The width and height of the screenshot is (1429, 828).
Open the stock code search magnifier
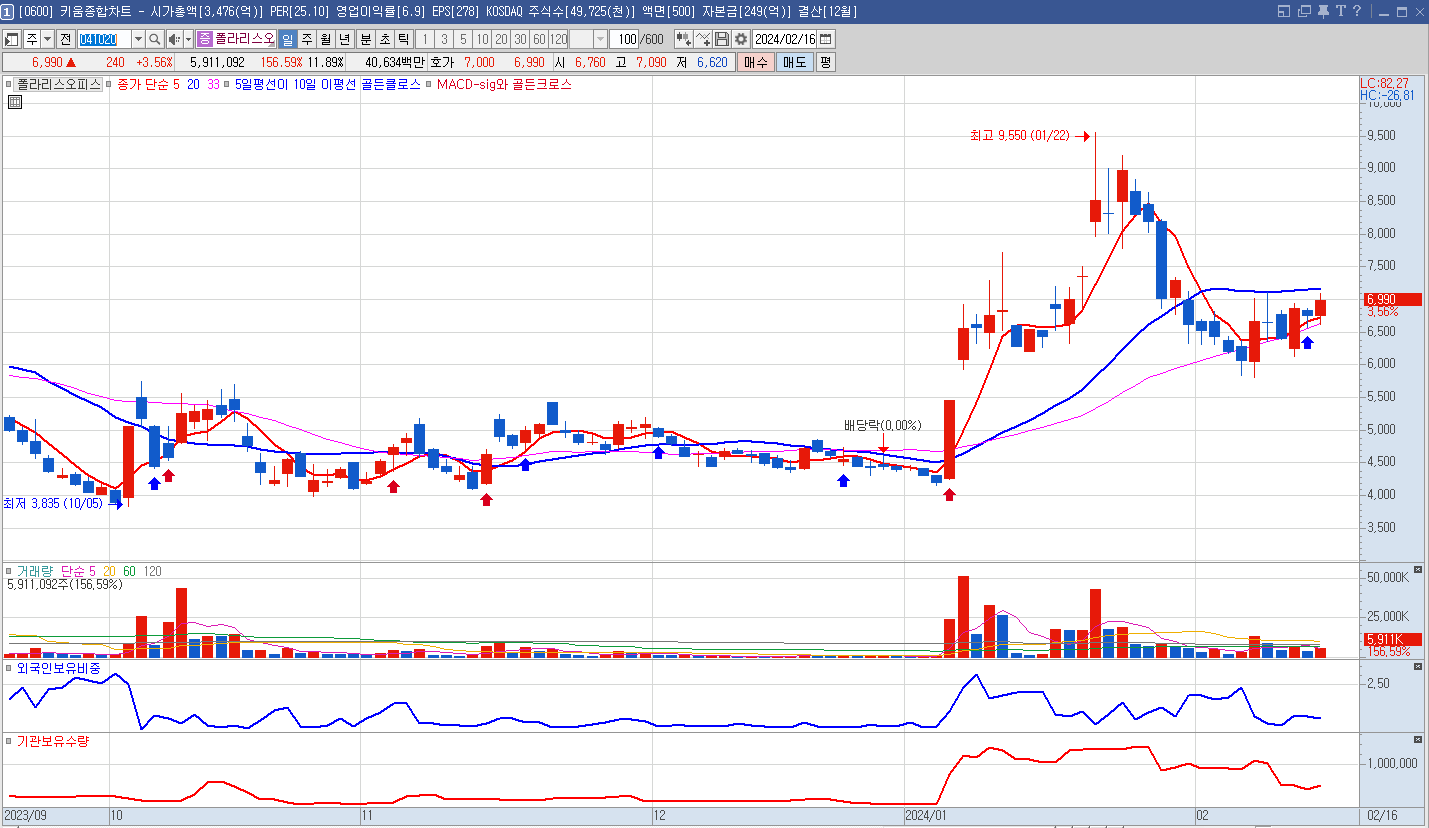click(155, 39)
